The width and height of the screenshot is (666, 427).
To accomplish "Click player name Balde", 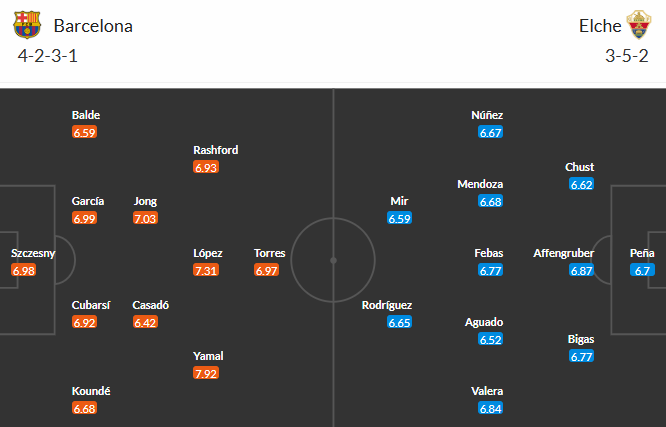I will pyautogui.click(x=86, y=115).
